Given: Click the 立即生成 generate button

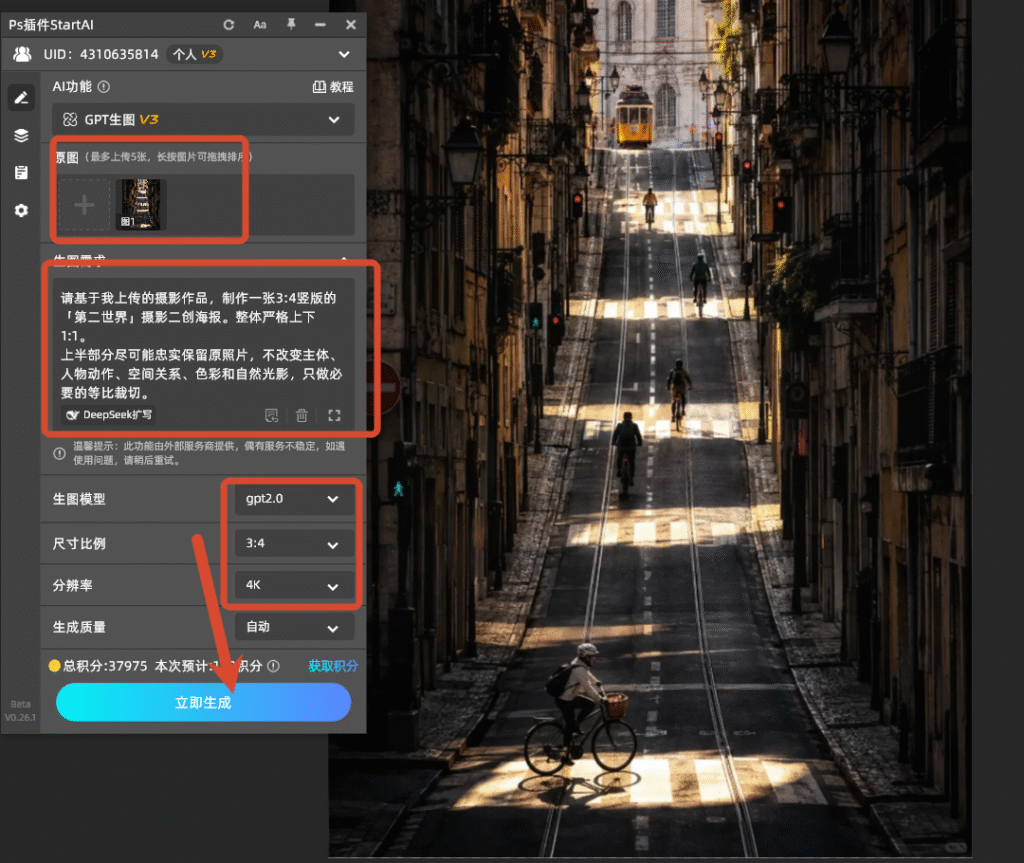Looking at the screenshot, I should pos(203,703).
